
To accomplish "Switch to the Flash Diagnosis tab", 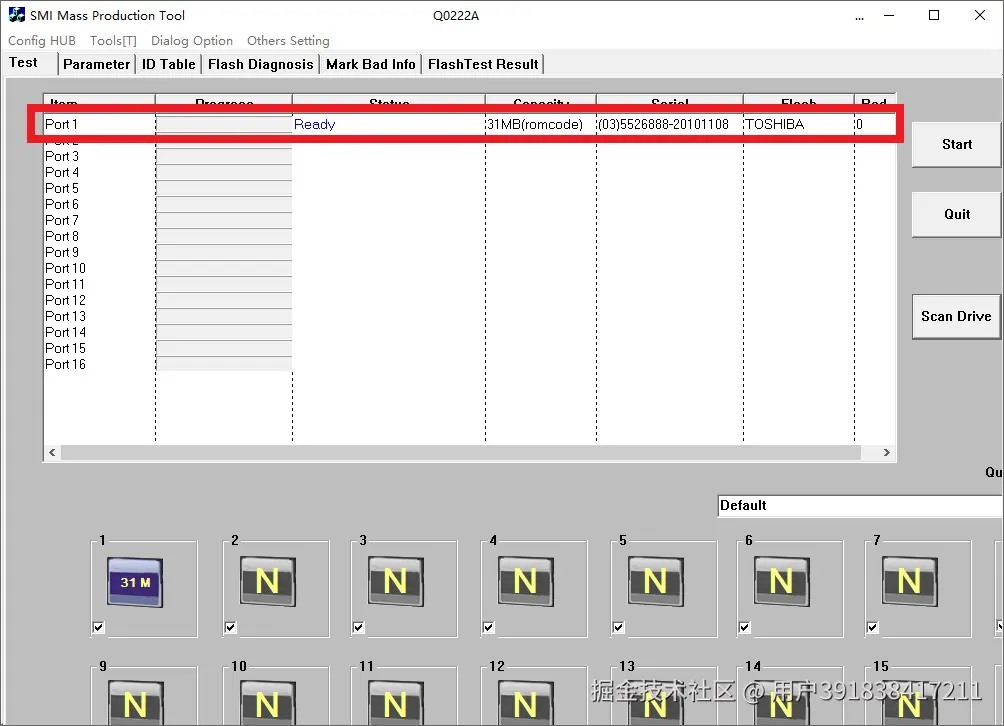I will (261, 64).
